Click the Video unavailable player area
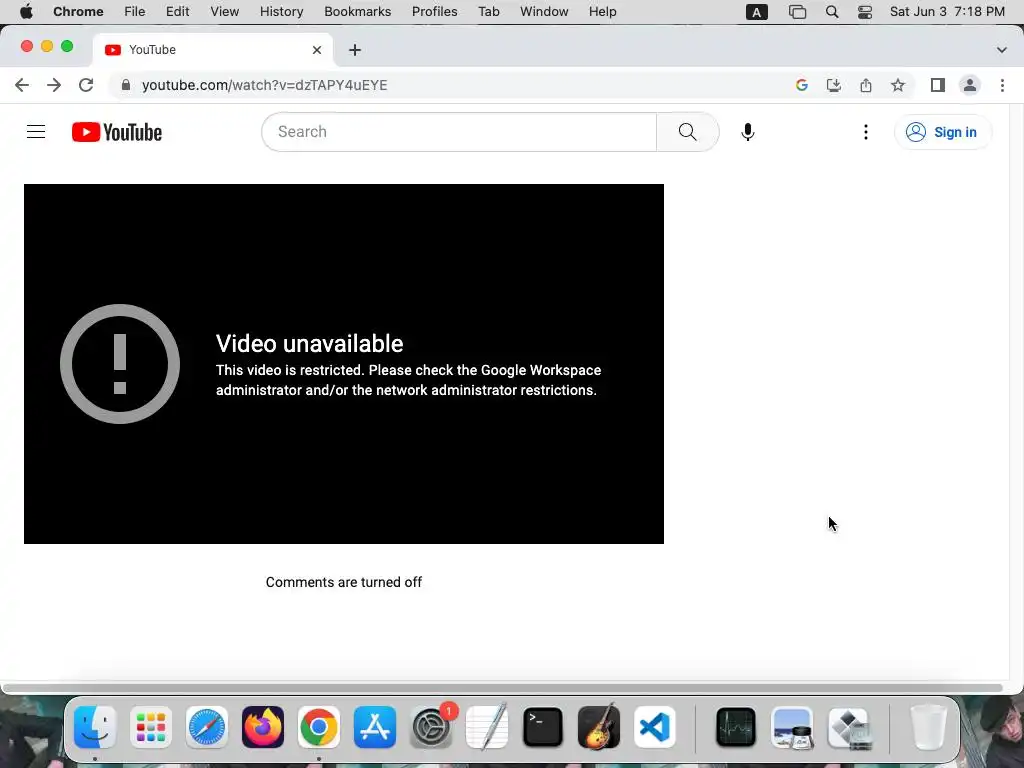This screenshot has width=1024, height=768. coord(344,364)
